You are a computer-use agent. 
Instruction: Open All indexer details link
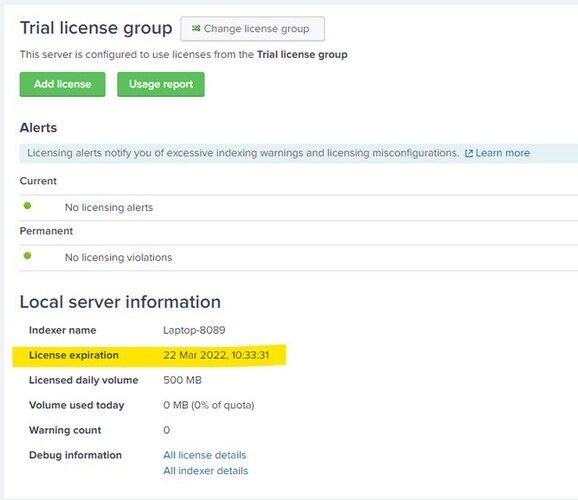coord(206,471)
